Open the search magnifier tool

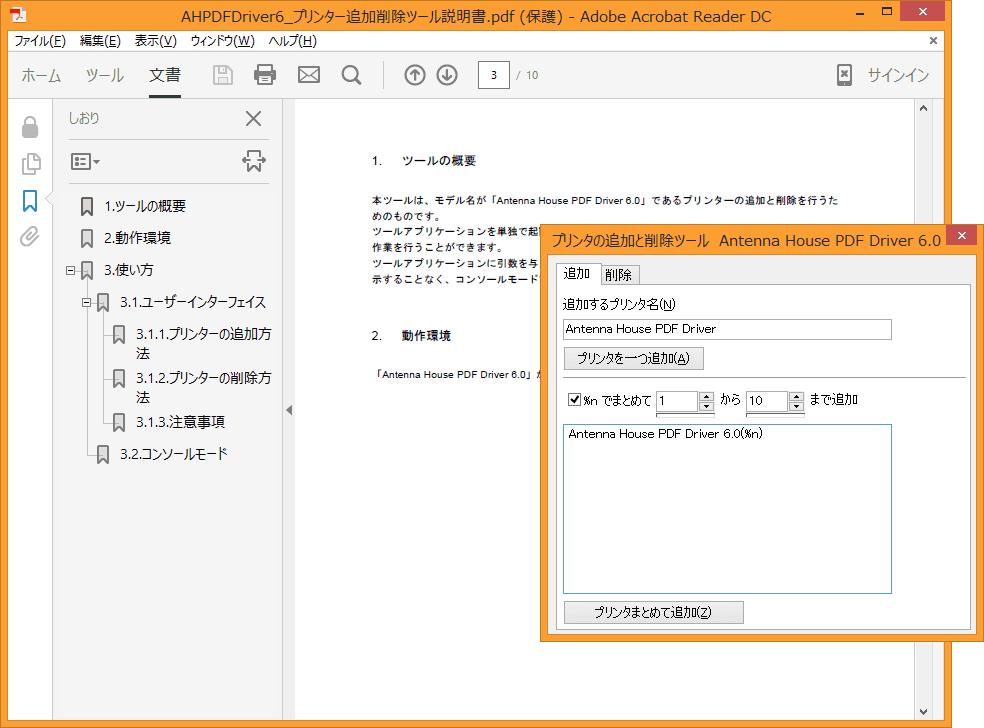[x=351, y=75]
